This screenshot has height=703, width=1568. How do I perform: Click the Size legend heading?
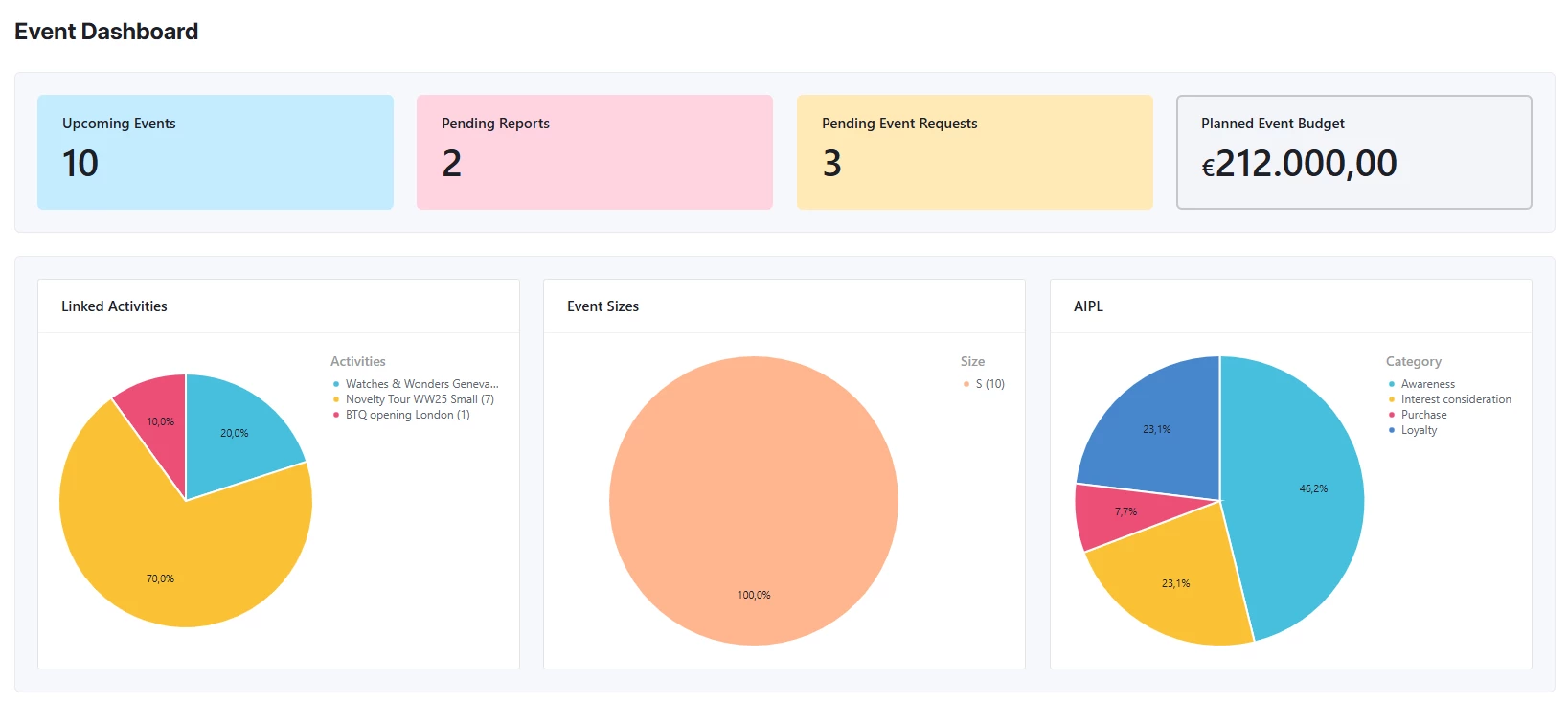point(972,361)
